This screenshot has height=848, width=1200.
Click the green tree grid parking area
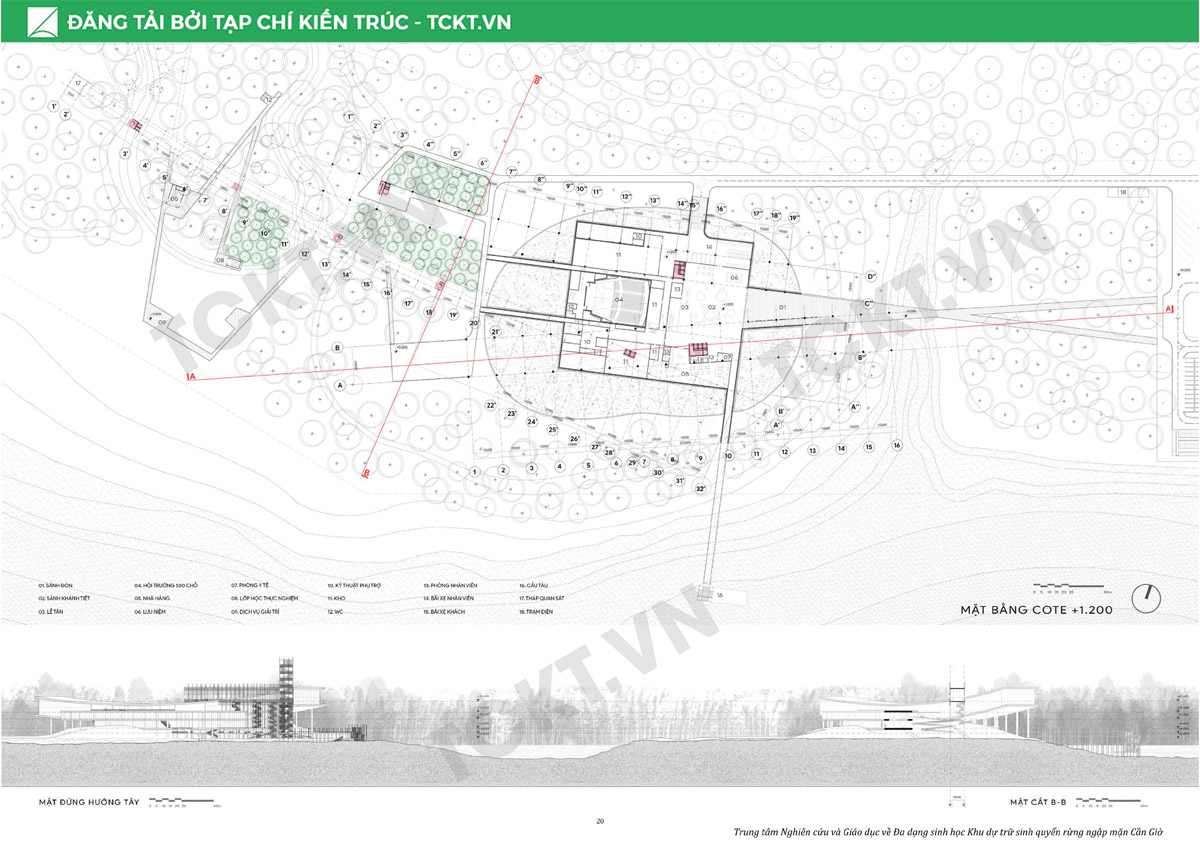tap(439, 183)
